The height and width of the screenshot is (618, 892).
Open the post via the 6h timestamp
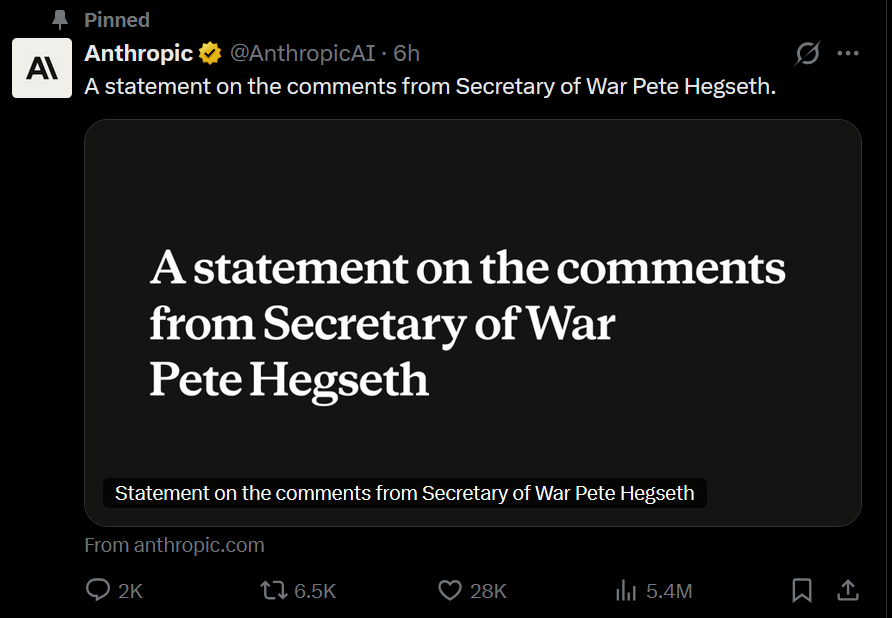coord(407,53)
